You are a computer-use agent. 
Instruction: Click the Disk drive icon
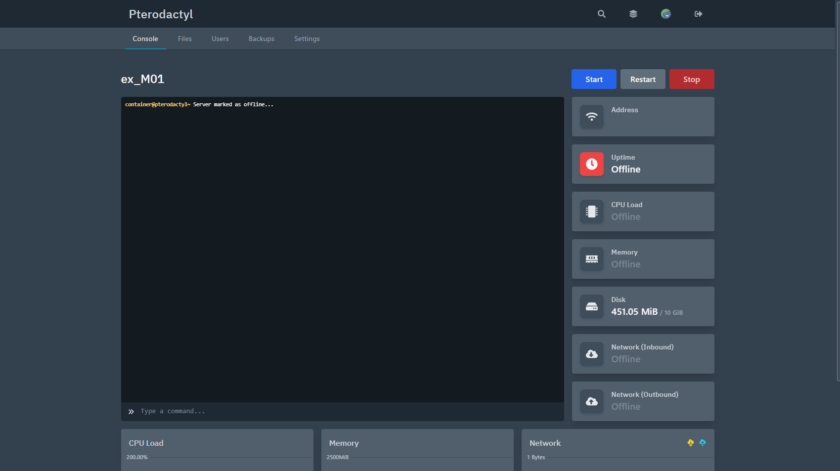click(x=592, y=306)
